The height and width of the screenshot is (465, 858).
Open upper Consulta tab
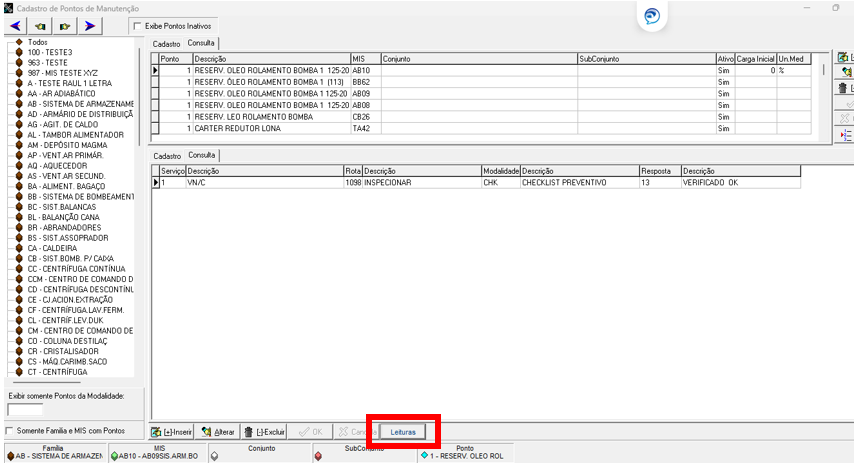pos(201,43)
